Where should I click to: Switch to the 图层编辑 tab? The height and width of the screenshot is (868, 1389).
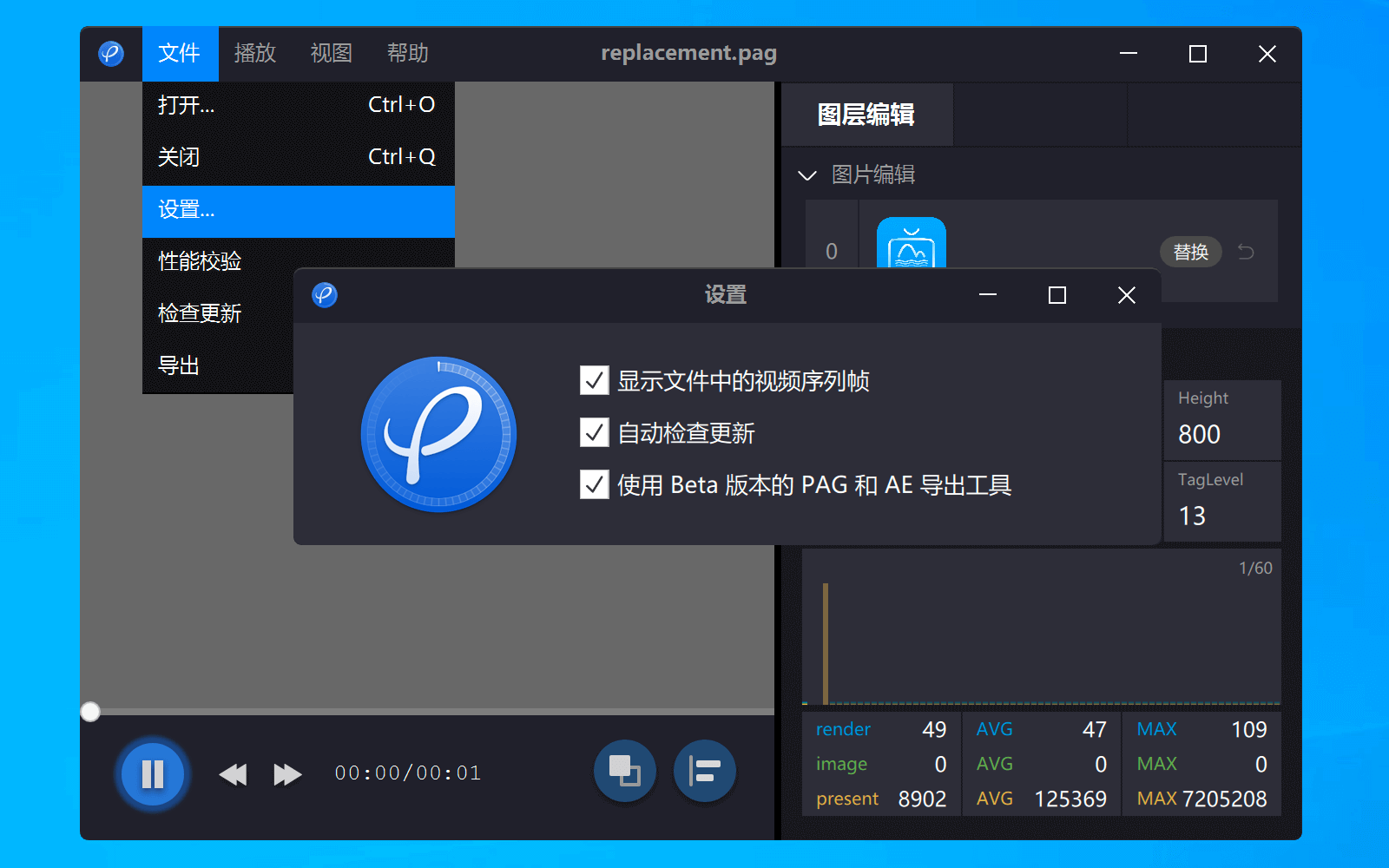coord(866,115)
